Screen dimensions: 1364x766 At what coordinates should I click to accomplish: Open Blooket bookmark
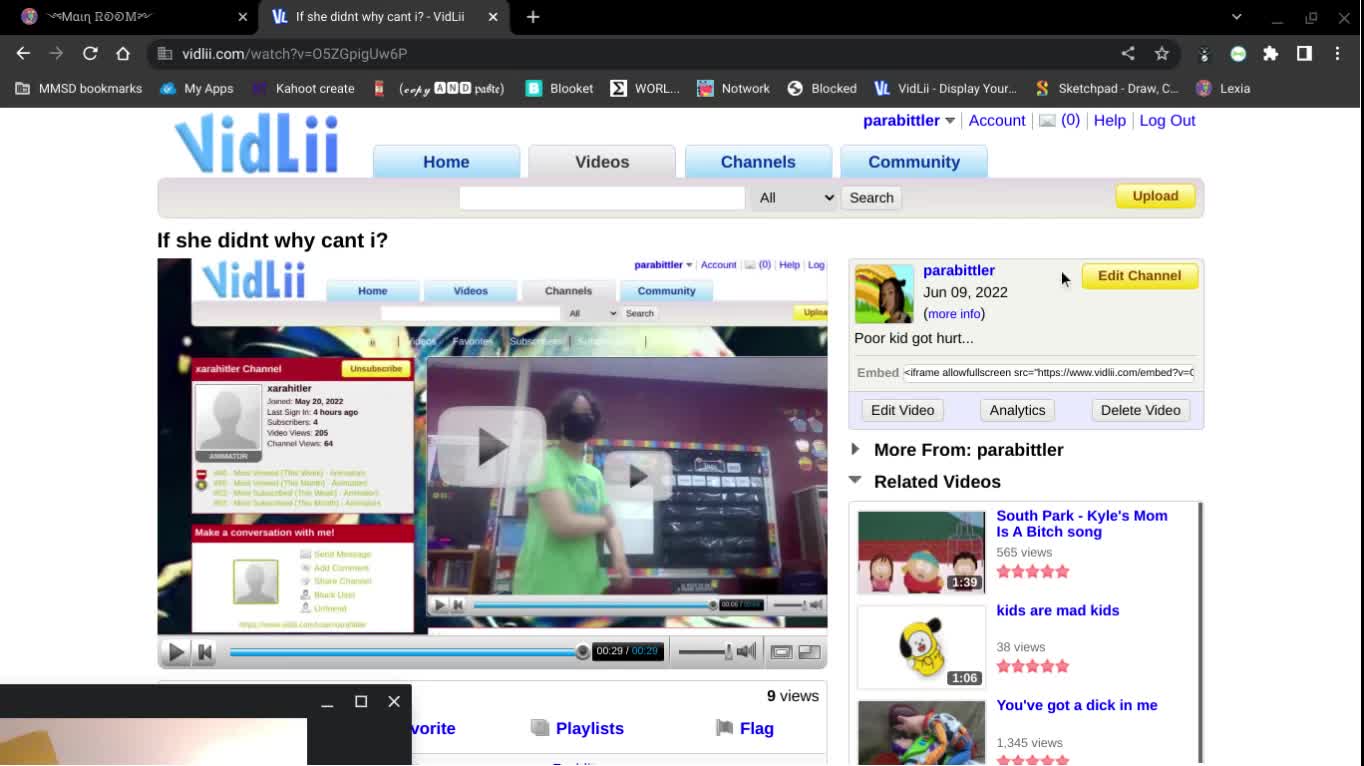560,88
